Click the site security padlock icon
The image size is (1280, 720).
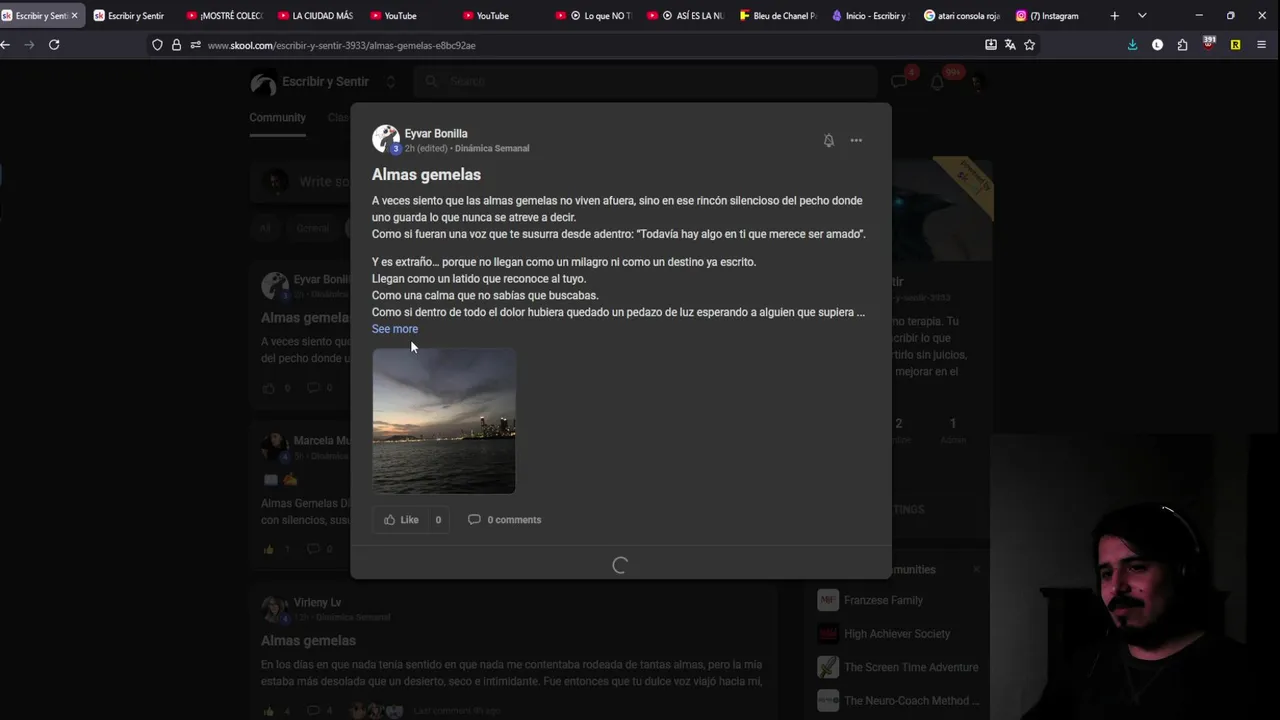[x=176, y=45]
